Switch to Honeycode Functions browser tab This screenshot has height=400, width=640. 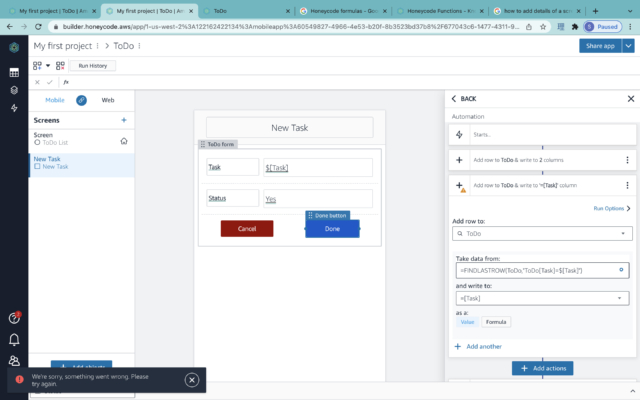click(440, 11)
